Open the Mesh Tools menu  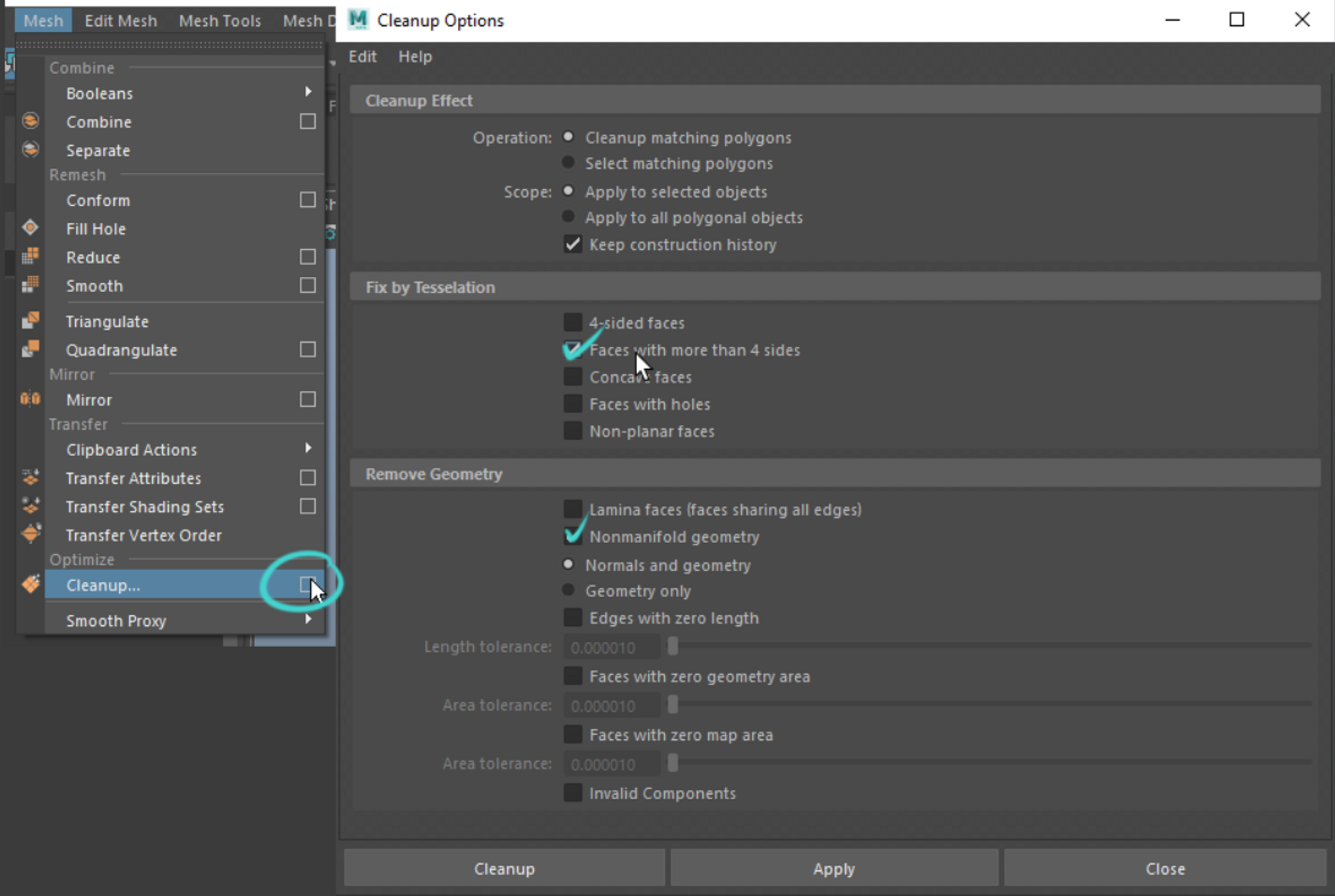(x=220, y=21)
